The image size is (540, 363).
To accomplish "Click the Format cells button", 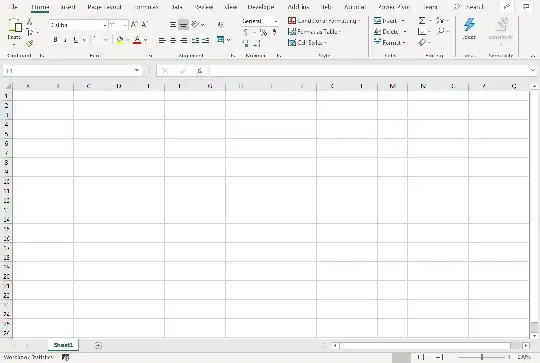I will pos(390,43).
